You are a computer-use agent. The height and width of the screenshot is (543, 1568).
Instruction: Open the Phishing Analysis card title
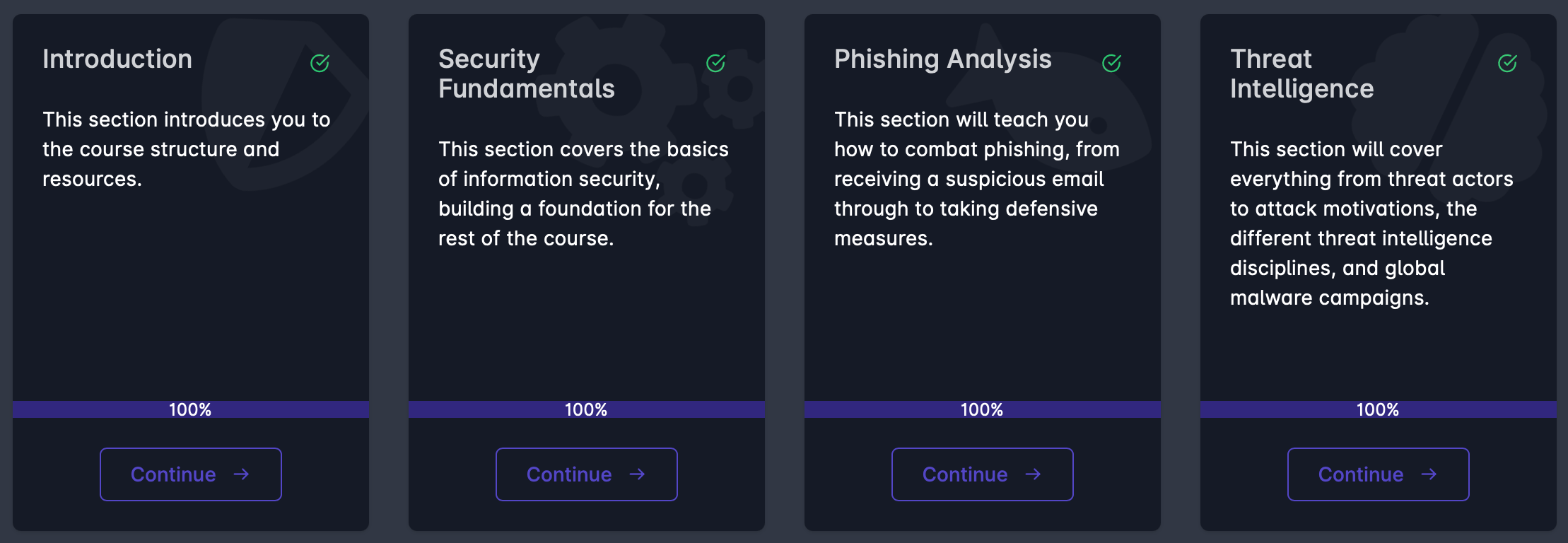tap(942, 59)
